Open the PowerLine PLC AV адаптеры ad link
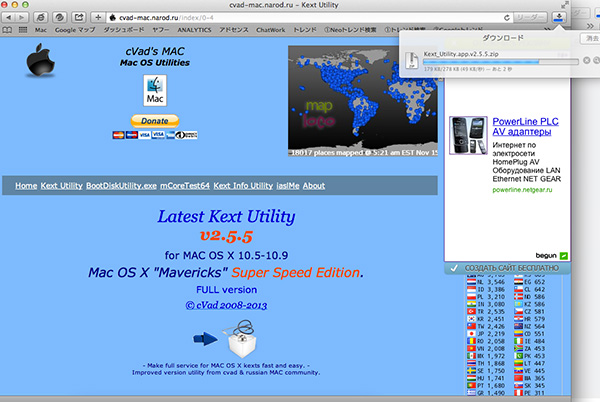 point(525,127)
